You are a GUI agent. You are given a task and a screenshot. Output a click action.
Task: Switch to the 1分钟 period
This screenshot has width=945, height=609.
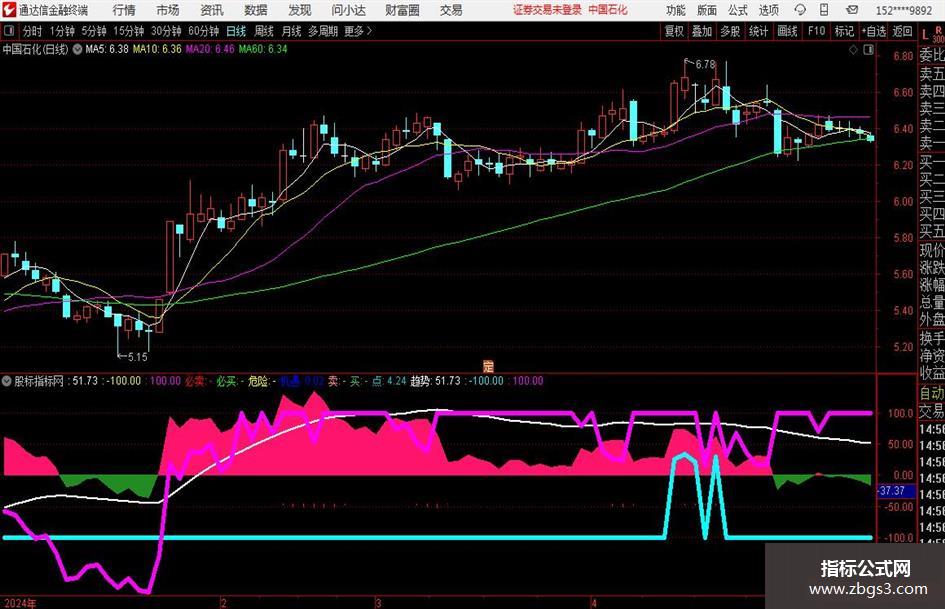pyautogui.click(x=62, y=31)
